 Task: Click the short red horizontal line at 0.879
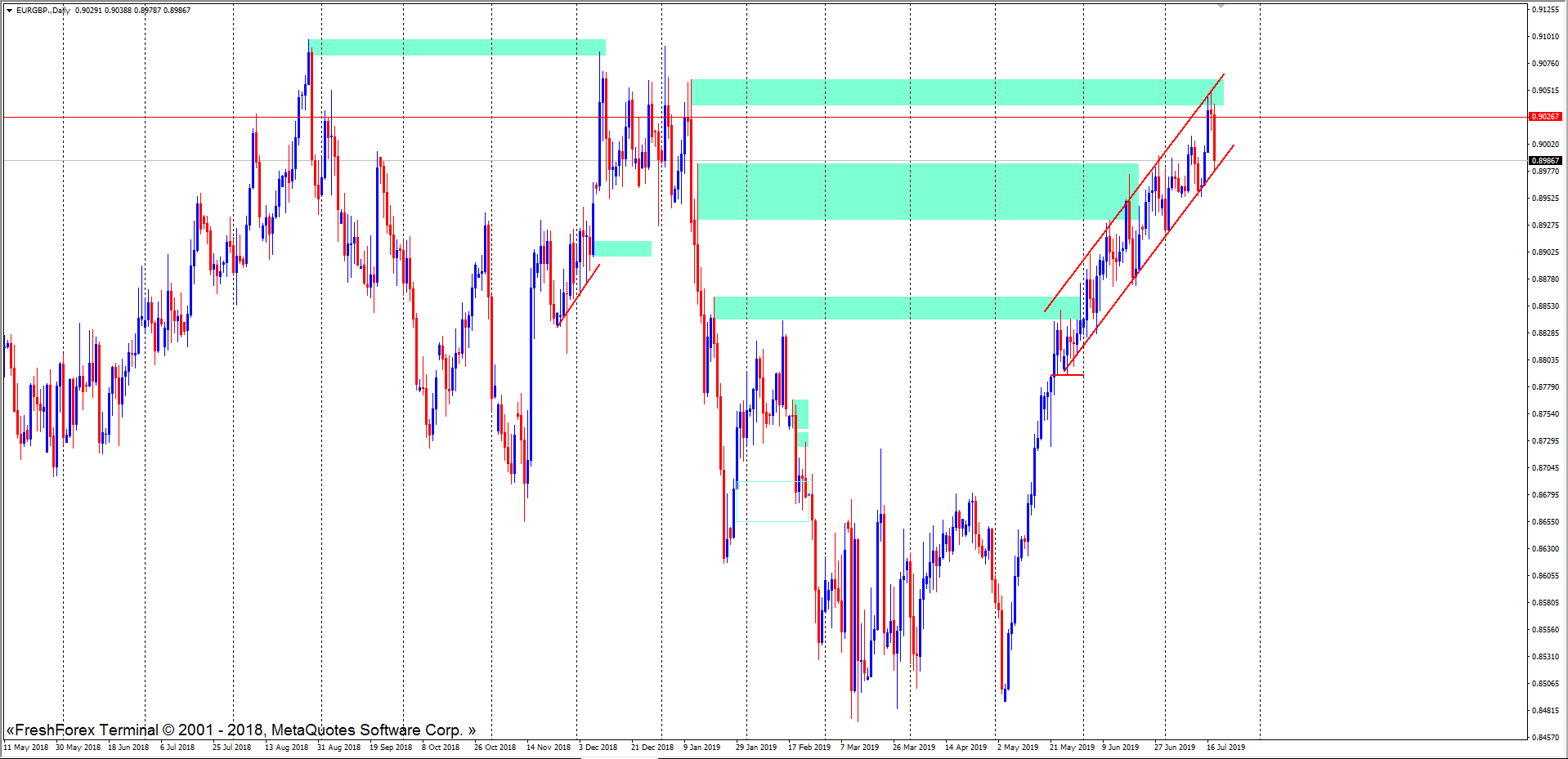point(1068,375)
